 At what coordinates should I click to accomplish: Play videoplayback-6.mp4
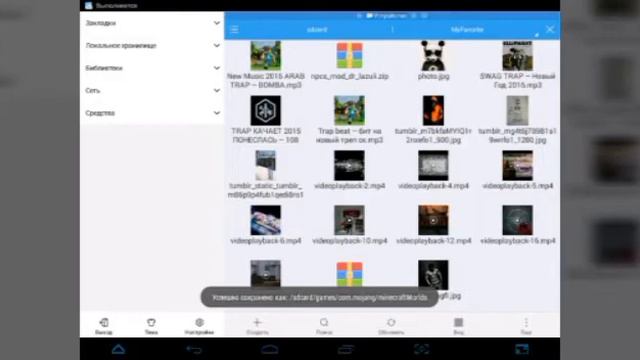pos(266,225)
